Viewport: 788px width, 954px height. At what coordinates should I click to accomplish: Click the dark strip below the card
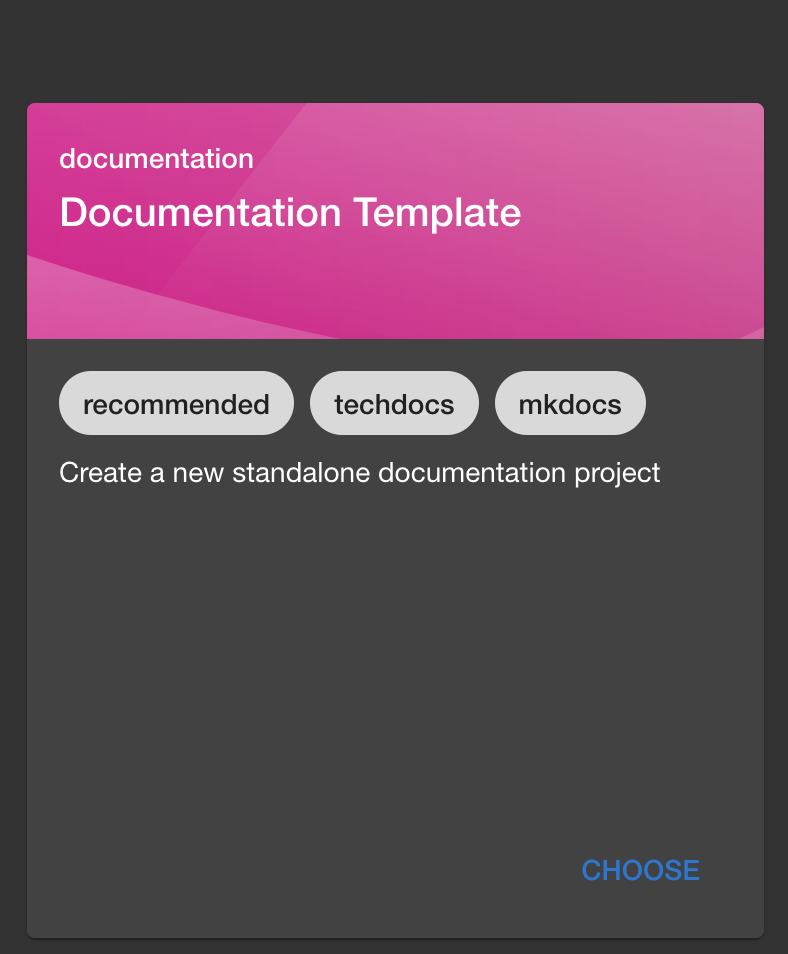[394, 946]
